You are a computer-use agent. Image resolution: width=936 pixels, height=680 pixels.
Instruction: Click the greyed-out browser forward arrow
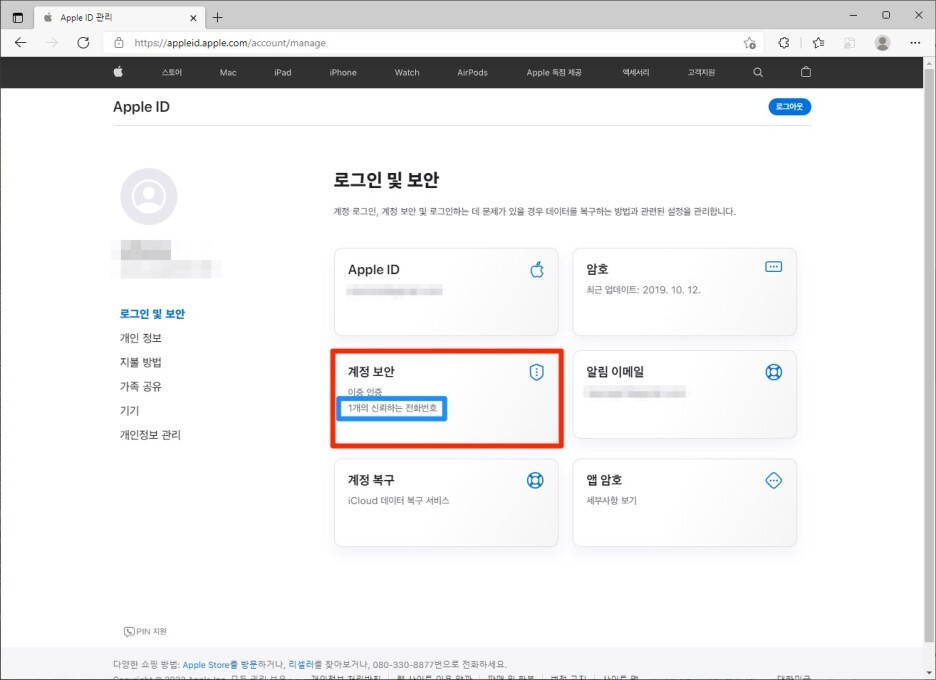[53, 42]
